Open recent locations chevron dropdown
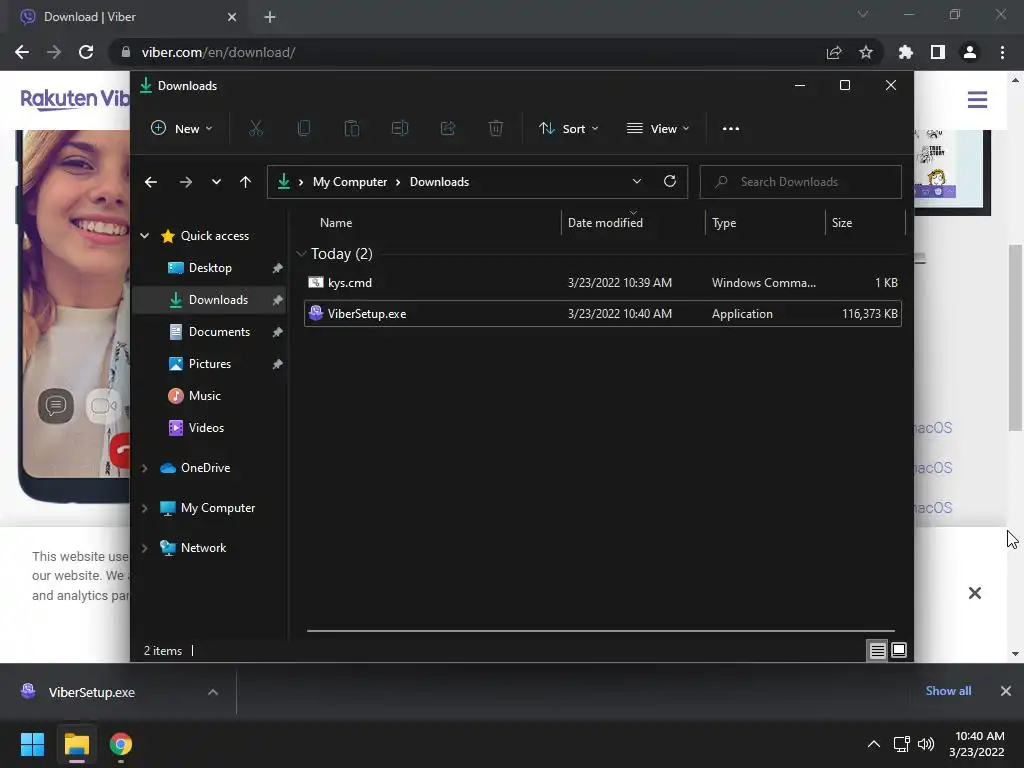 [216, 182]
